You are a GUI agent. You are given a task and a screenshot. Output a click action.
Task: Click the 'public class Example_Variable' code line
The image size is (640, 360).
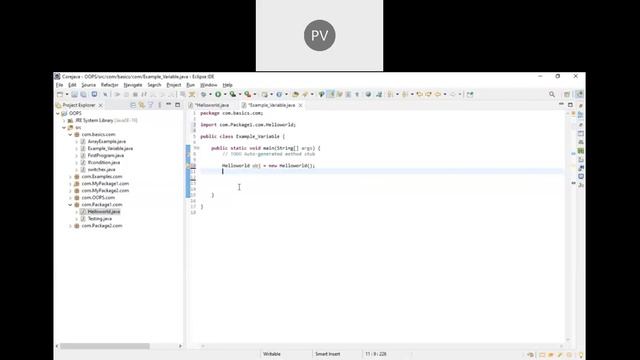(242, 136)
